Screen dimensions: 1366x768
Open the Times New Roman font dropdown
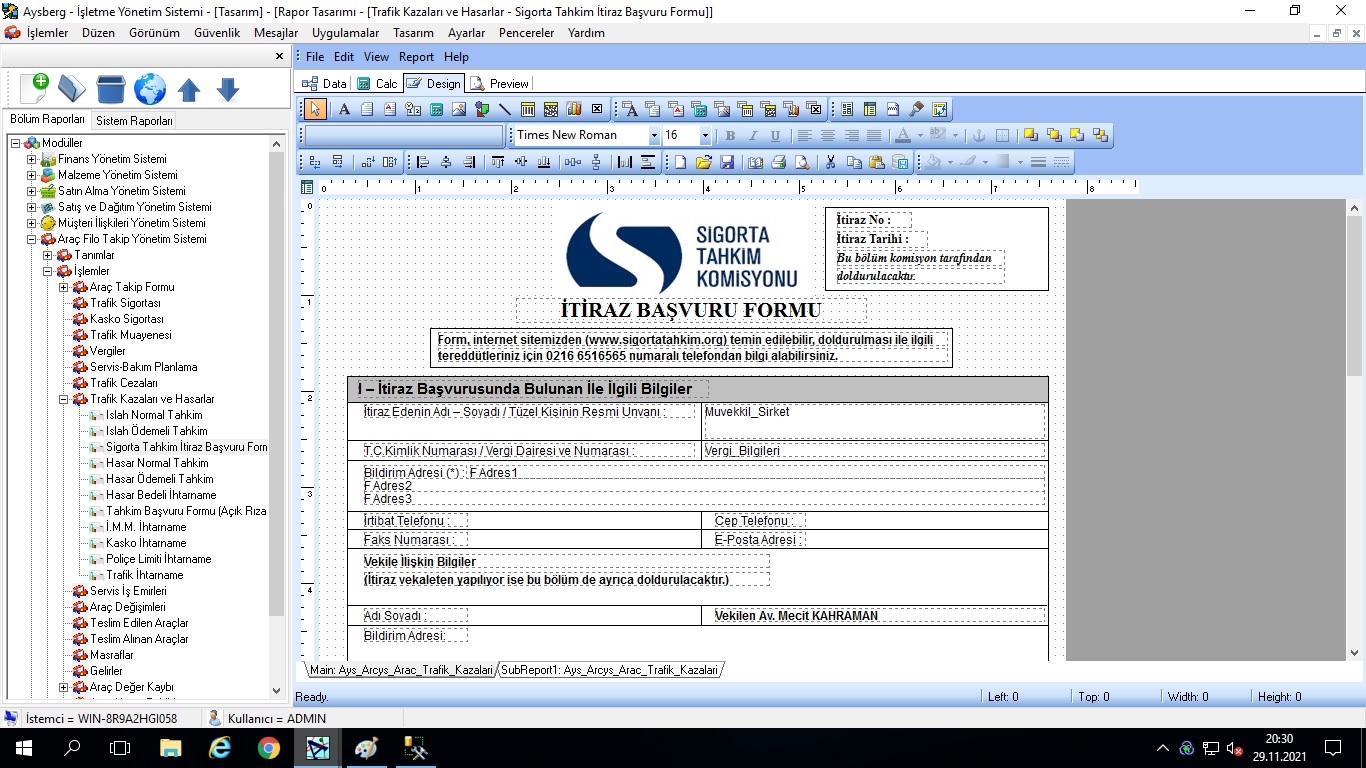pyautogui.click(x=654, y=136)
